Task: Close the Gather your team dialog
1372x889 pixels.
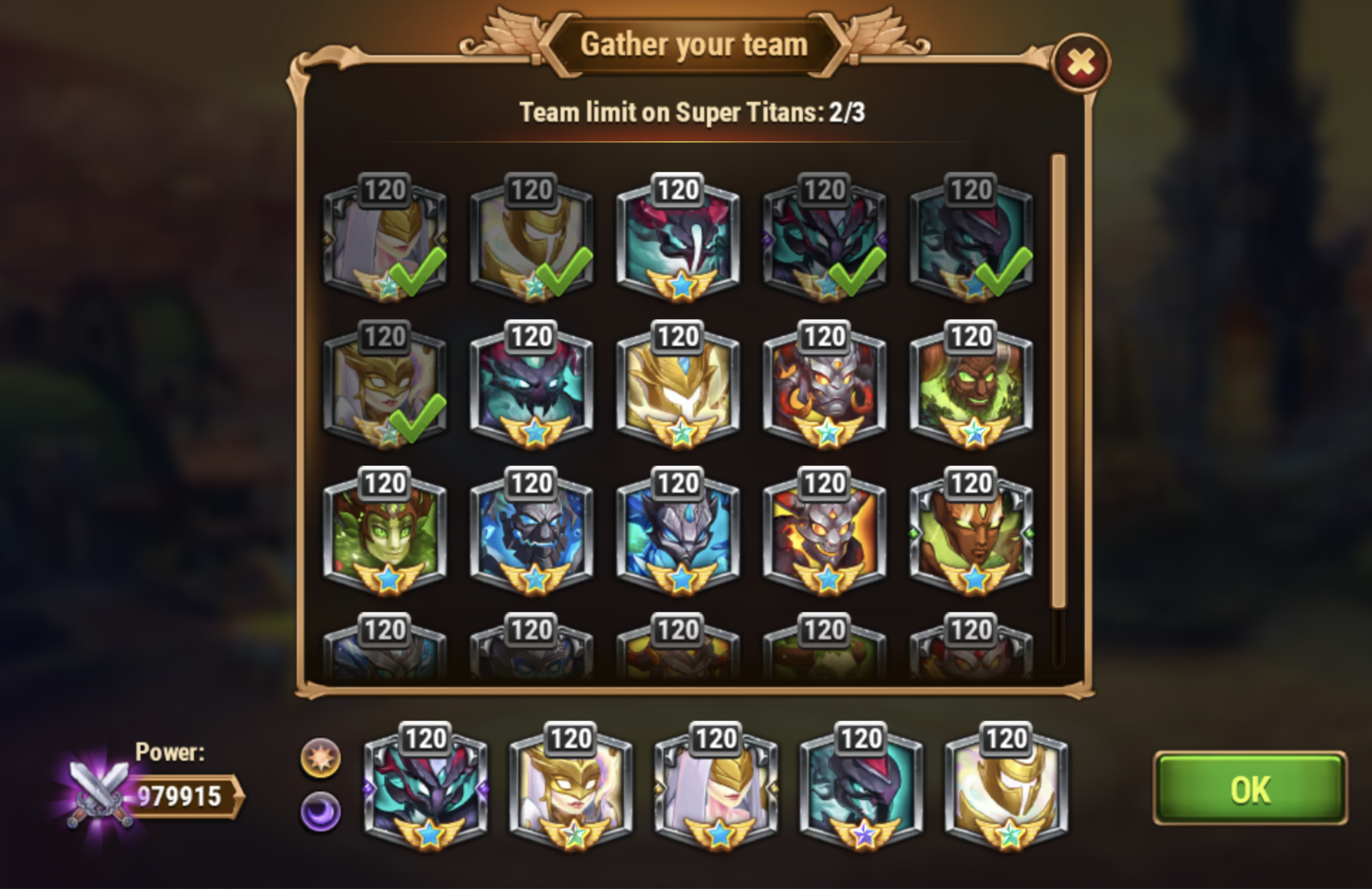Action: pyautogui.click(x=1081, y=62)
